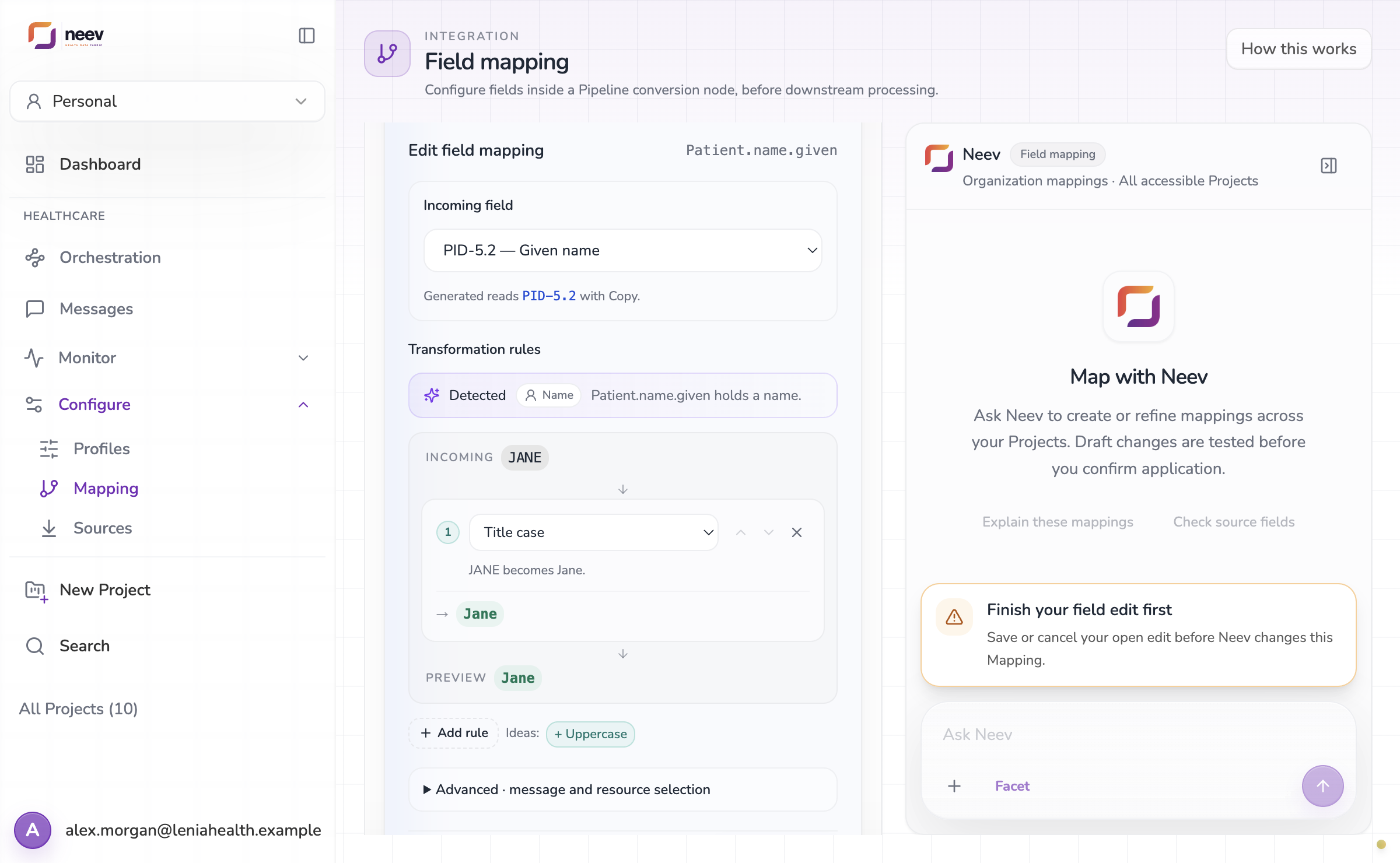Click the large Neev logo tile
The height and width of the screenshot is (863, 1400).
1139,307
